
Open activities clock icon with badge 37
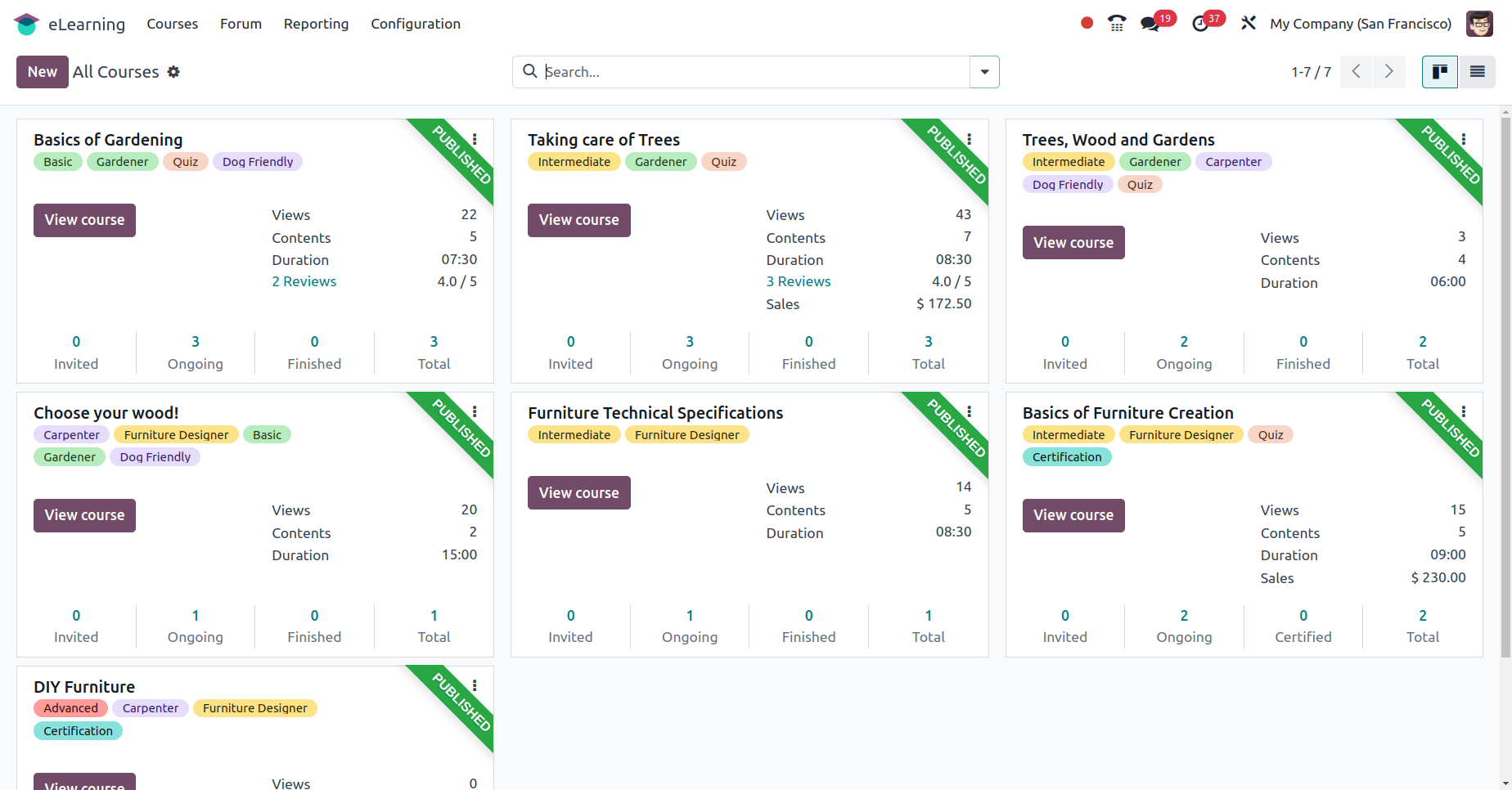point(1200,24)
